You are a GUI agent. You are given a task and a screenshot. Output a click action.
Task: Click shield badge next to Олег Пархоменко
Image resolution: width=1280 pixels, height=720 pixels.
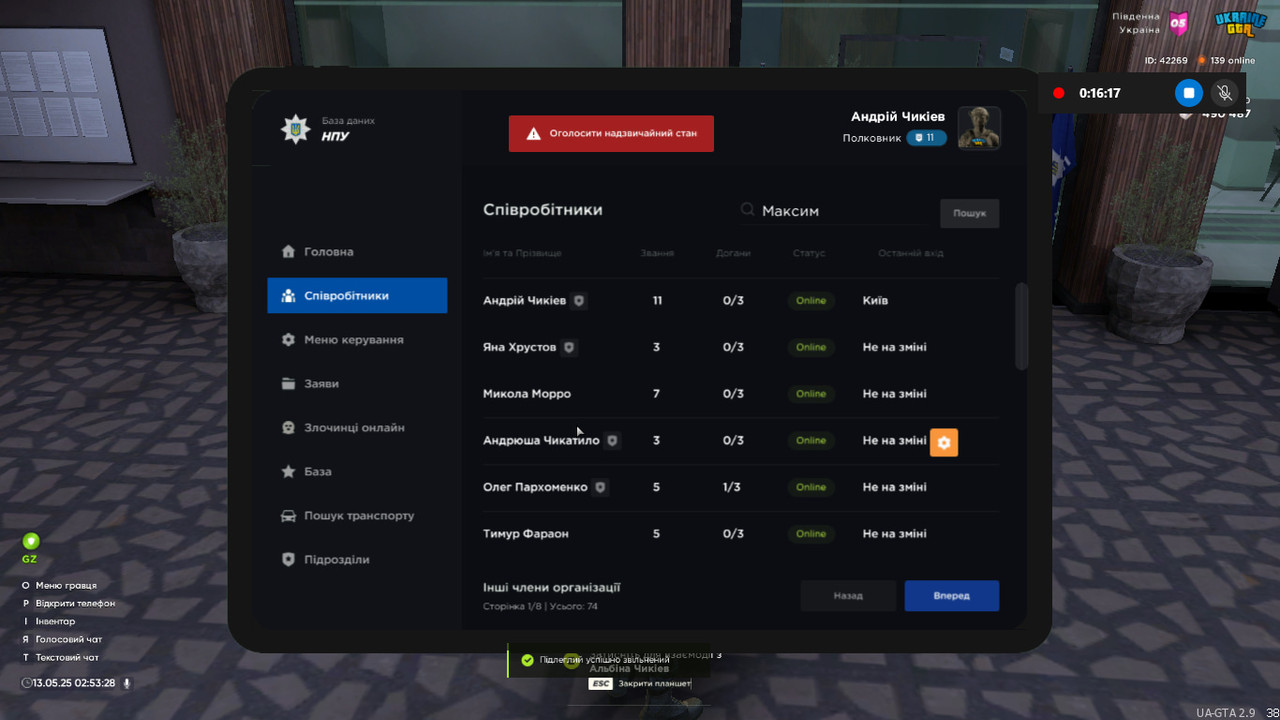[x=600, y=488]
